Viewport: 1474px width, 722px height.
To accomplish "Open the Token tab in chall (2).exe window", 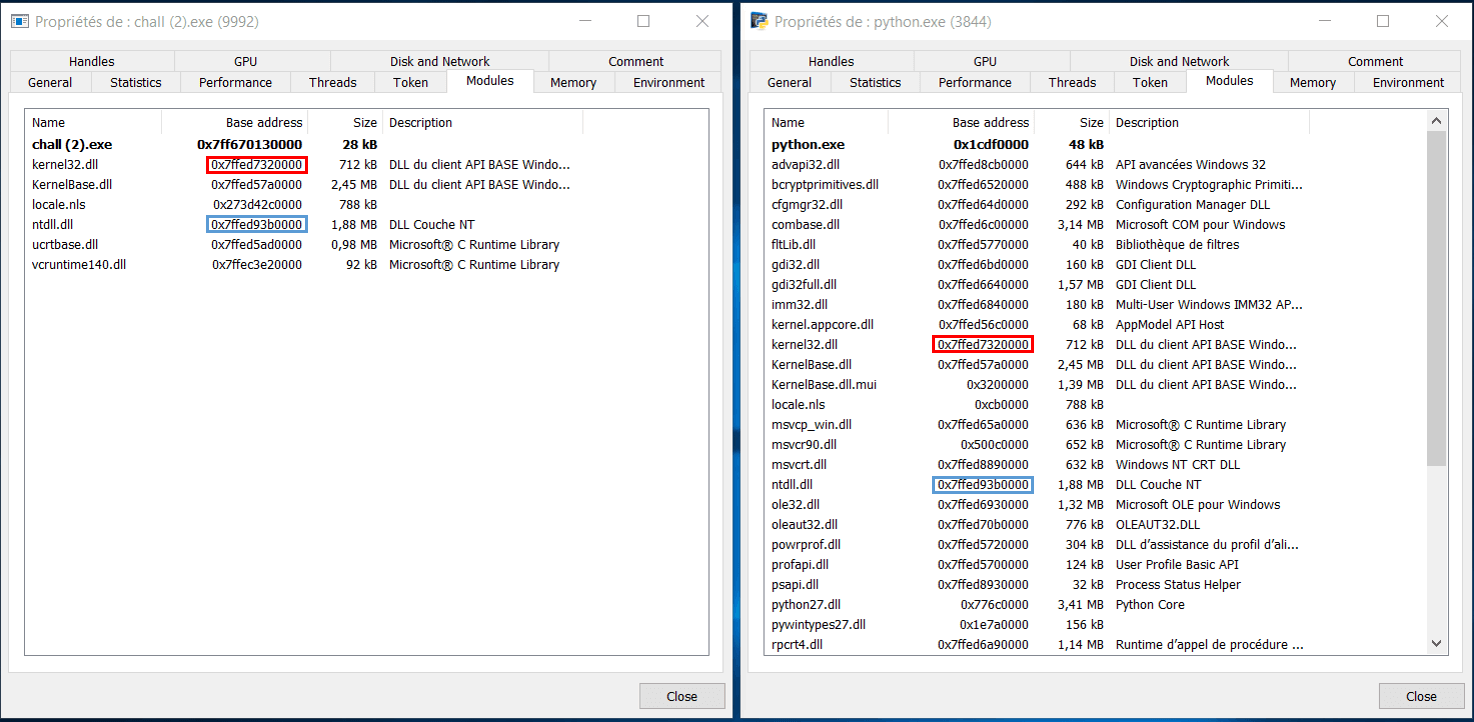I will coord(411,82).
